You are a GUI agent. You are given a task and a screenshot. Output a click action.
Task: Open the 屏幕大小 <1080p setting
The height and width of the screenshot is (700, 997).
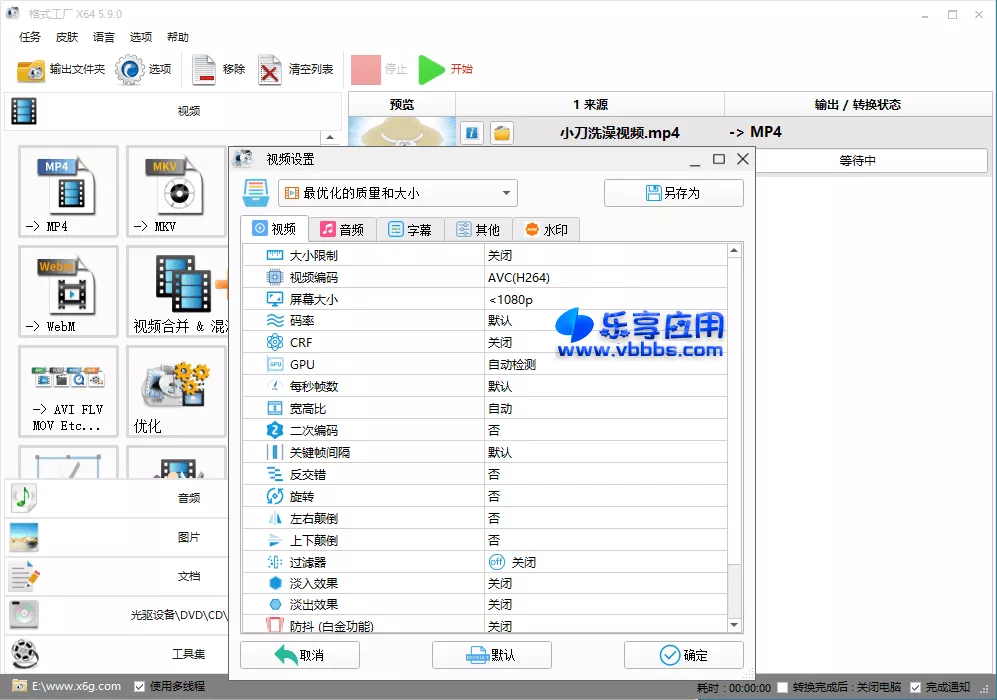599,299
